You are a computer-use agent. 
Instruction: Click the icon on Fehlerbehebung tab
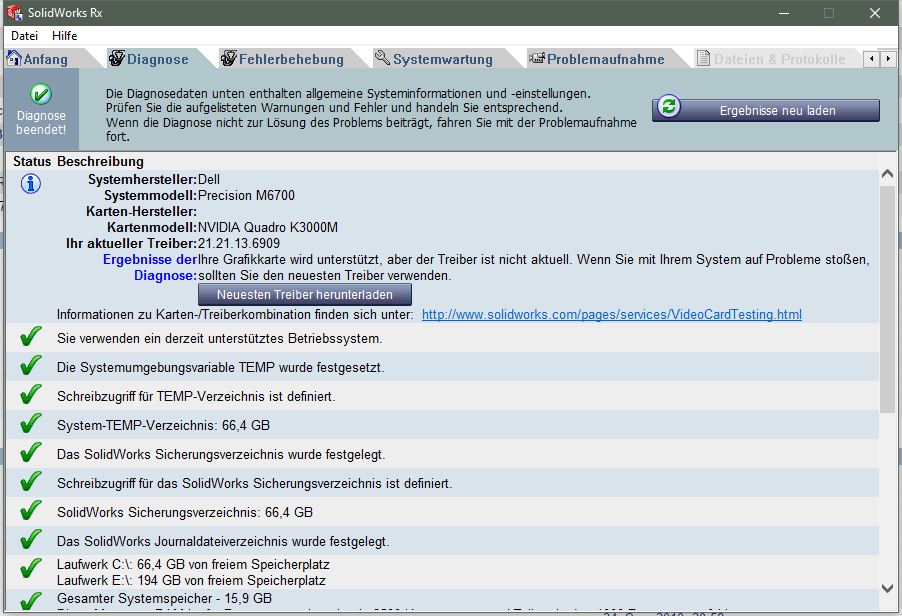pyautogui.click(x=229, y=58)
